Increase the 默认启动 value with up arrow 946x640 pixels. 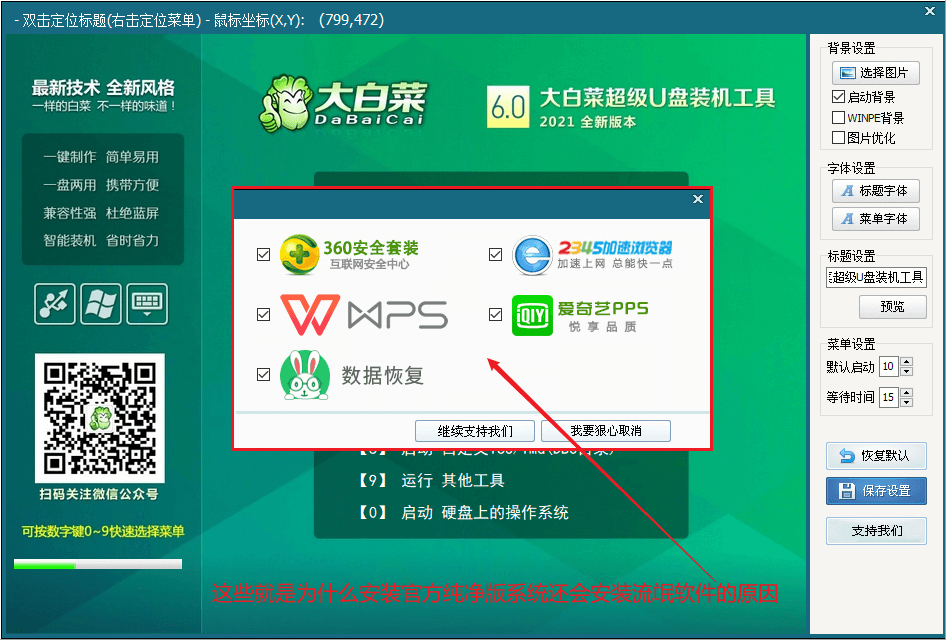[906, 362]
